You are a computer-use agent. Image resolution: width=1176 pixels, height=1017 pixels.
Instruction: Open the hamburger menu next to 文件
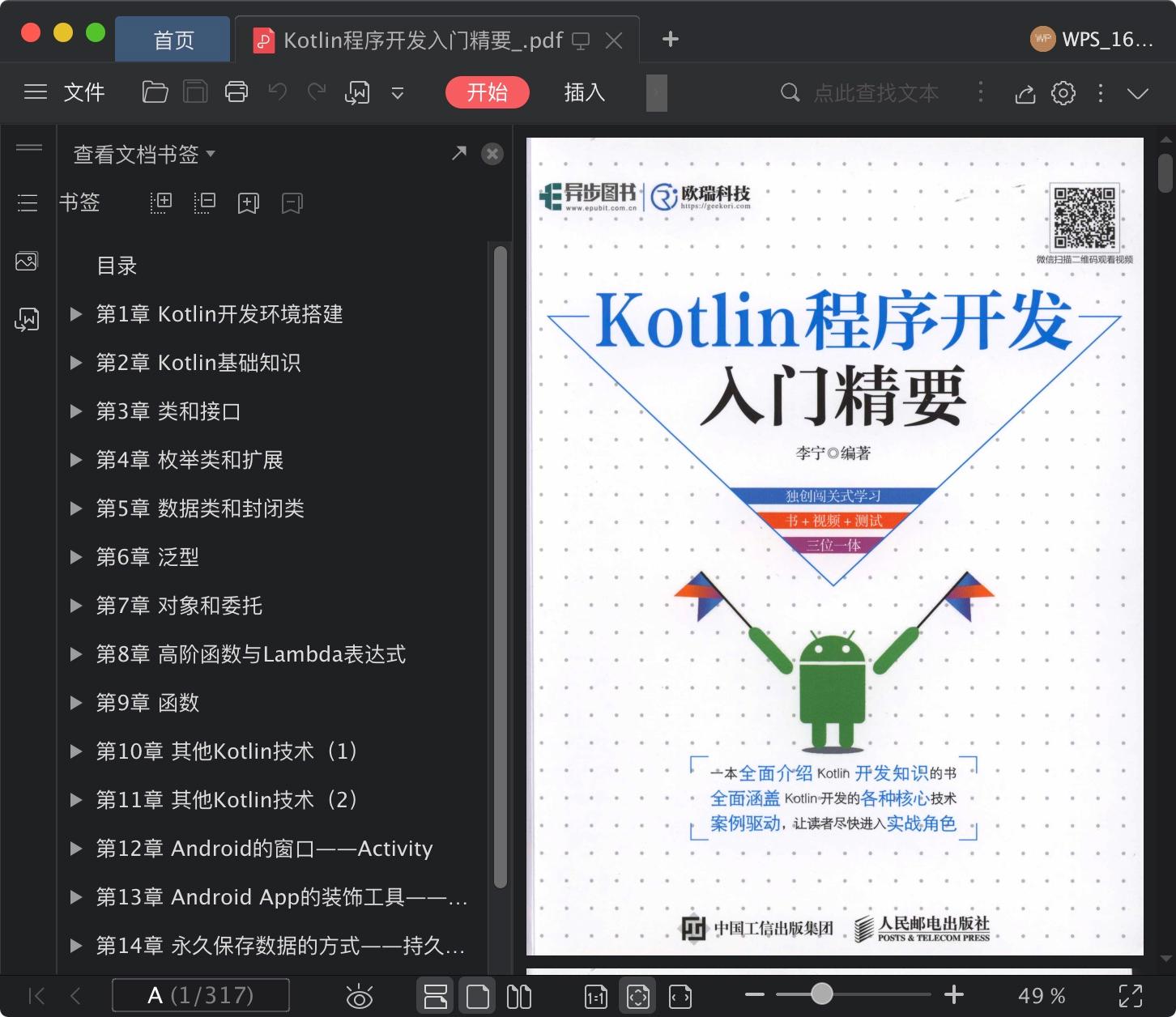pos(36,92)
